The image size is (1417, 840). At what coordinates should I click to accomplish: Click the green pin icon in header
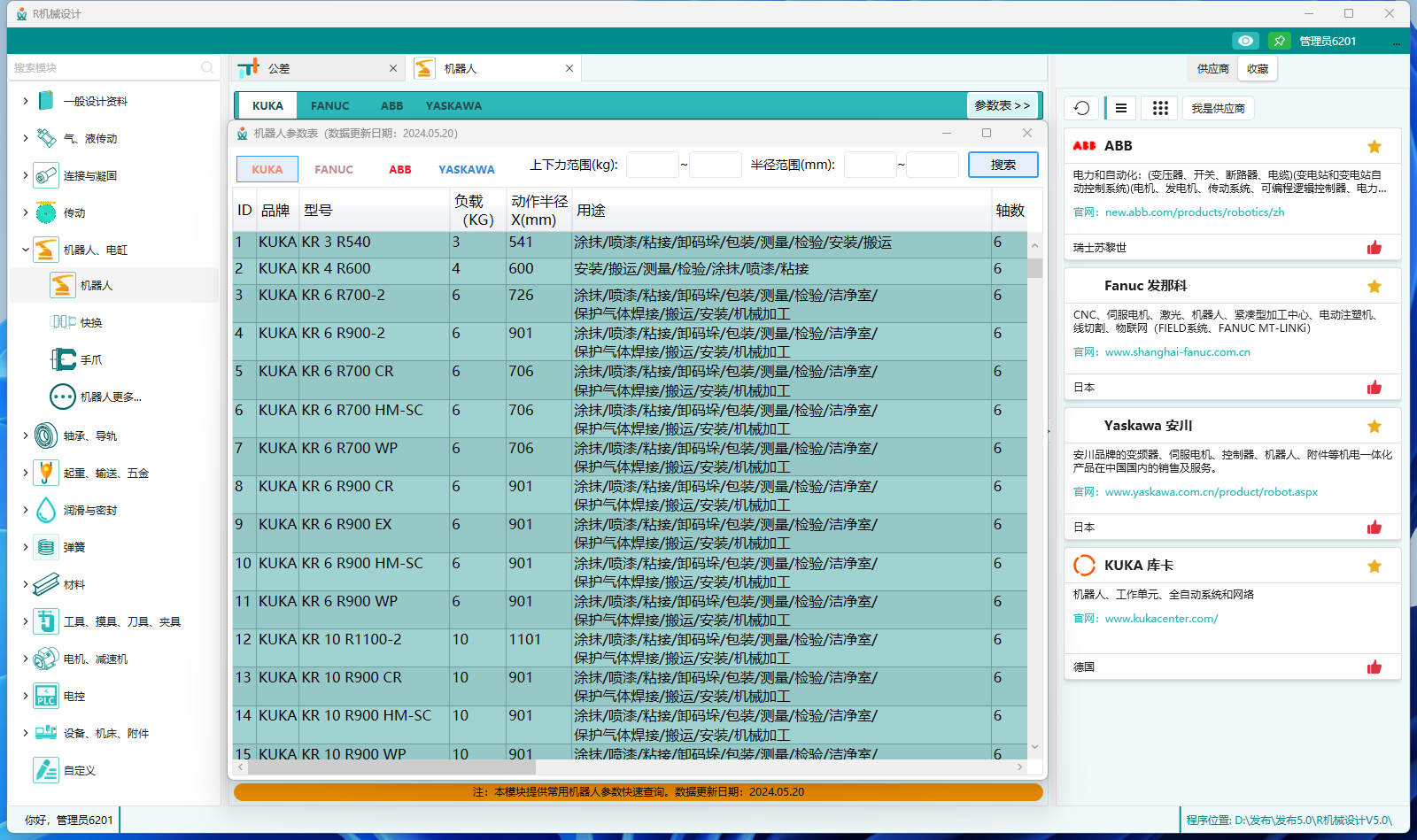tap(1279, 41)
